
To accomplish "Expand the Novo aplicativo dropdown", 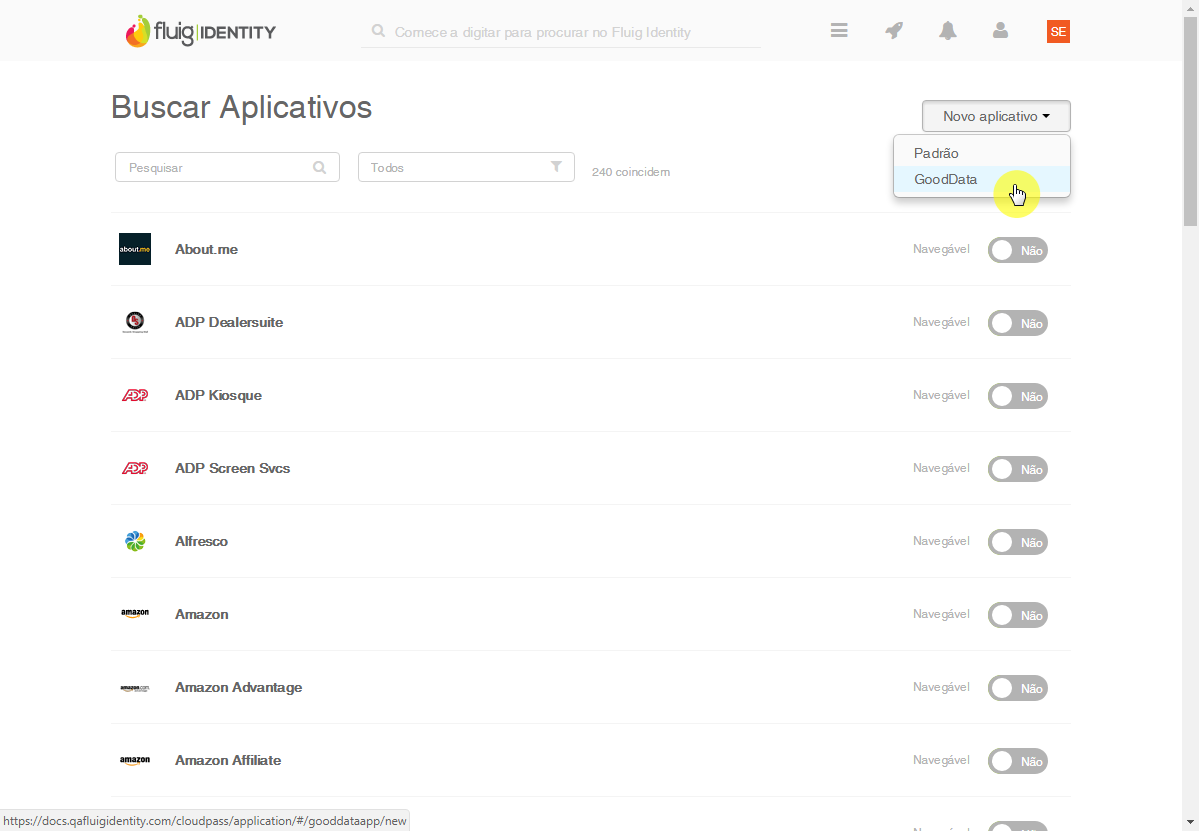I will pyautogui.click(x=996, y=116).
